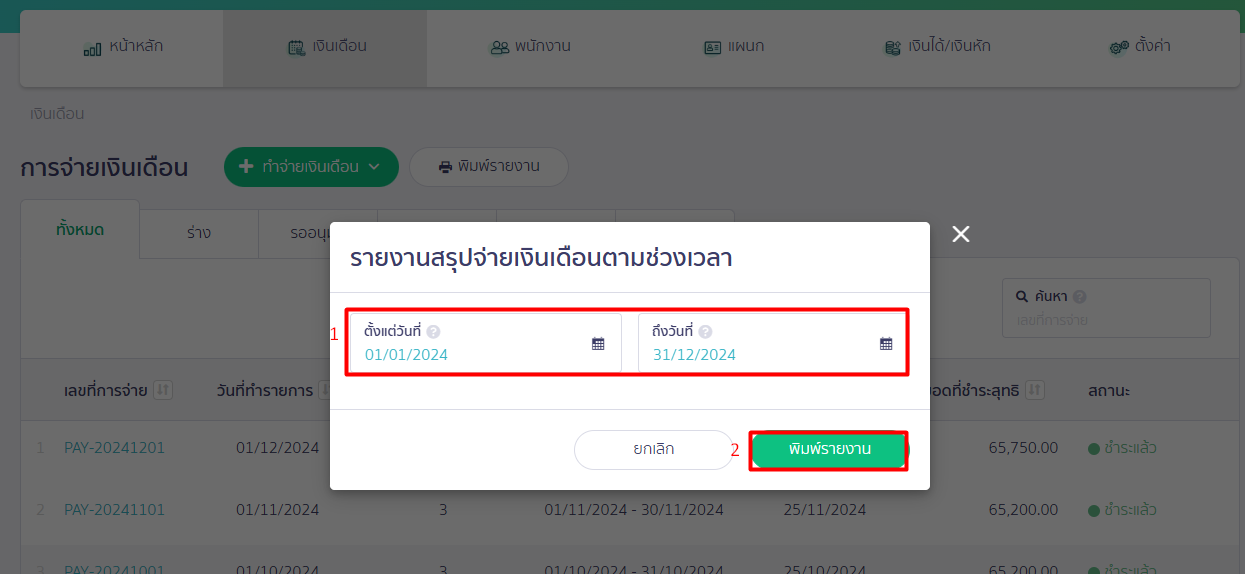The image size is (1245, 574).
Task: Click the วันที่ทำรายการ column header
Action: [x=265, y=390]
